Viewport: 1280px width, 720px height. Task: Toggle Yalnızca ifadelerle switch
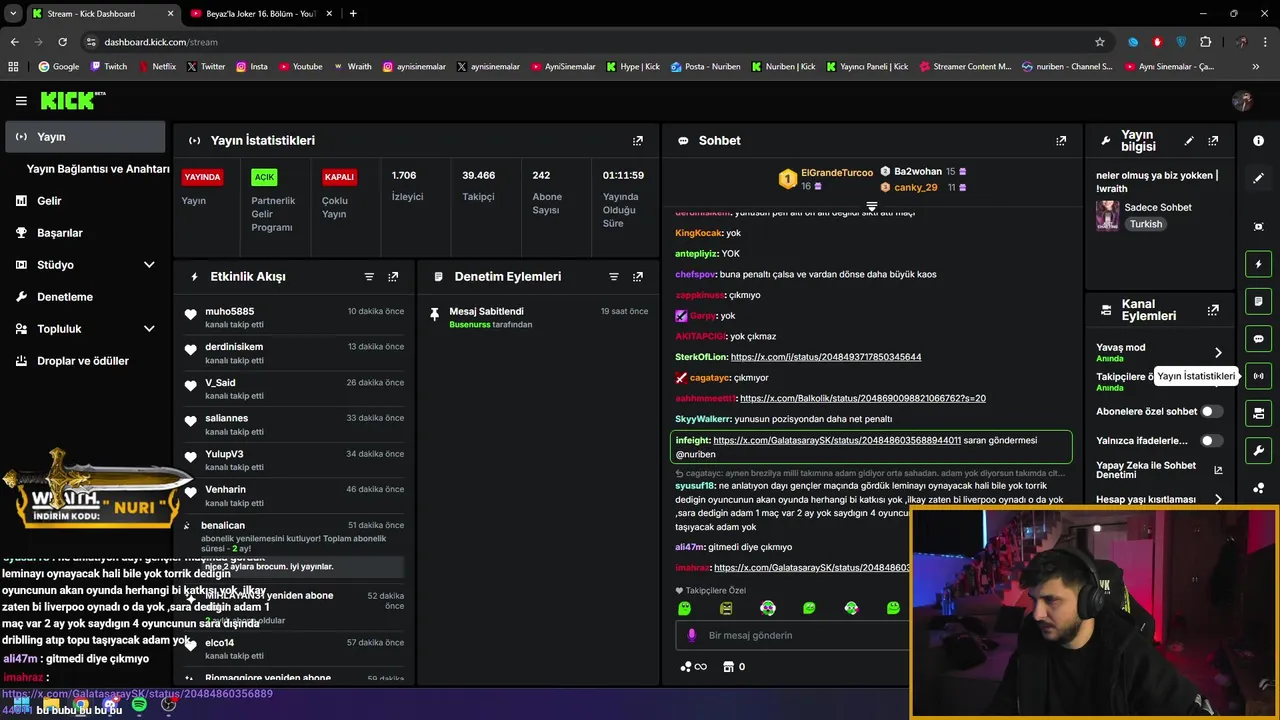[1211, 440]
